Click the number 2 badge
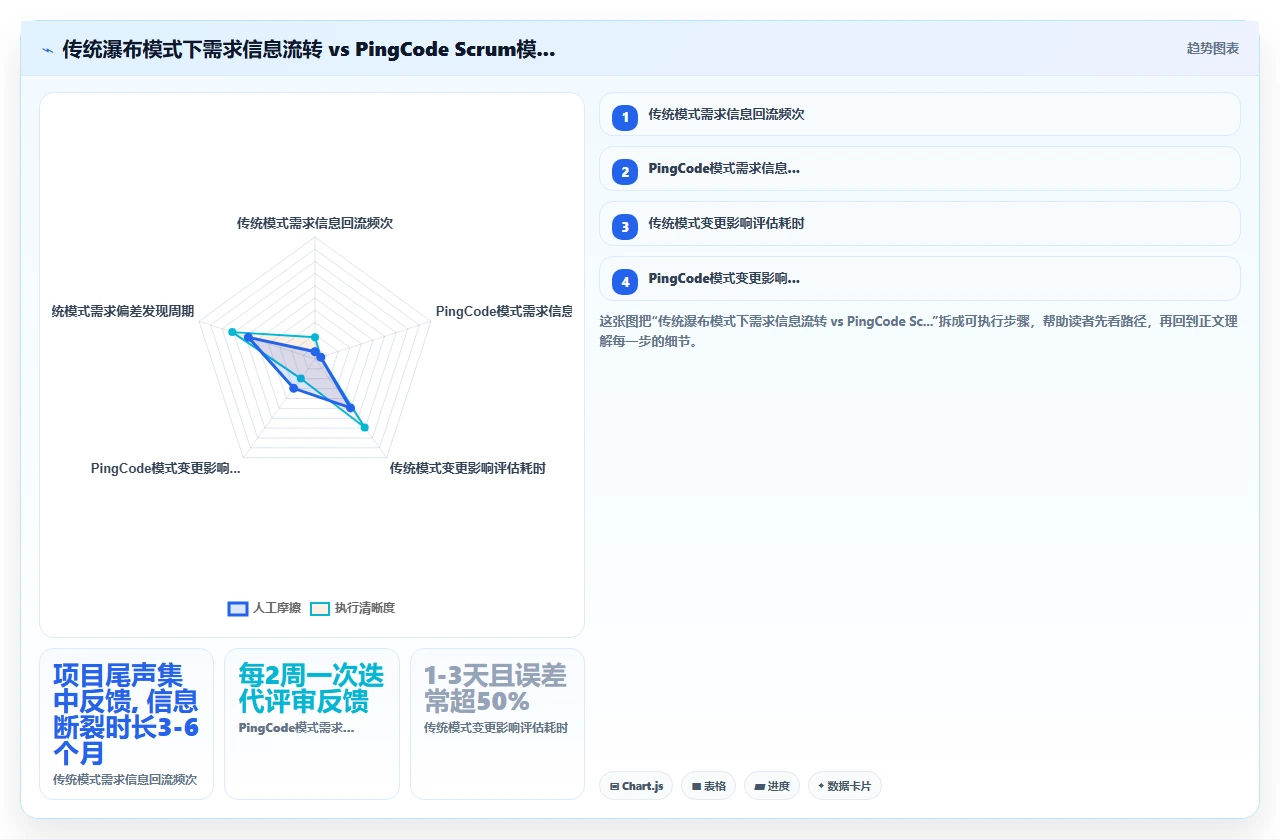The image size is (1280, 840). [625, 172]
